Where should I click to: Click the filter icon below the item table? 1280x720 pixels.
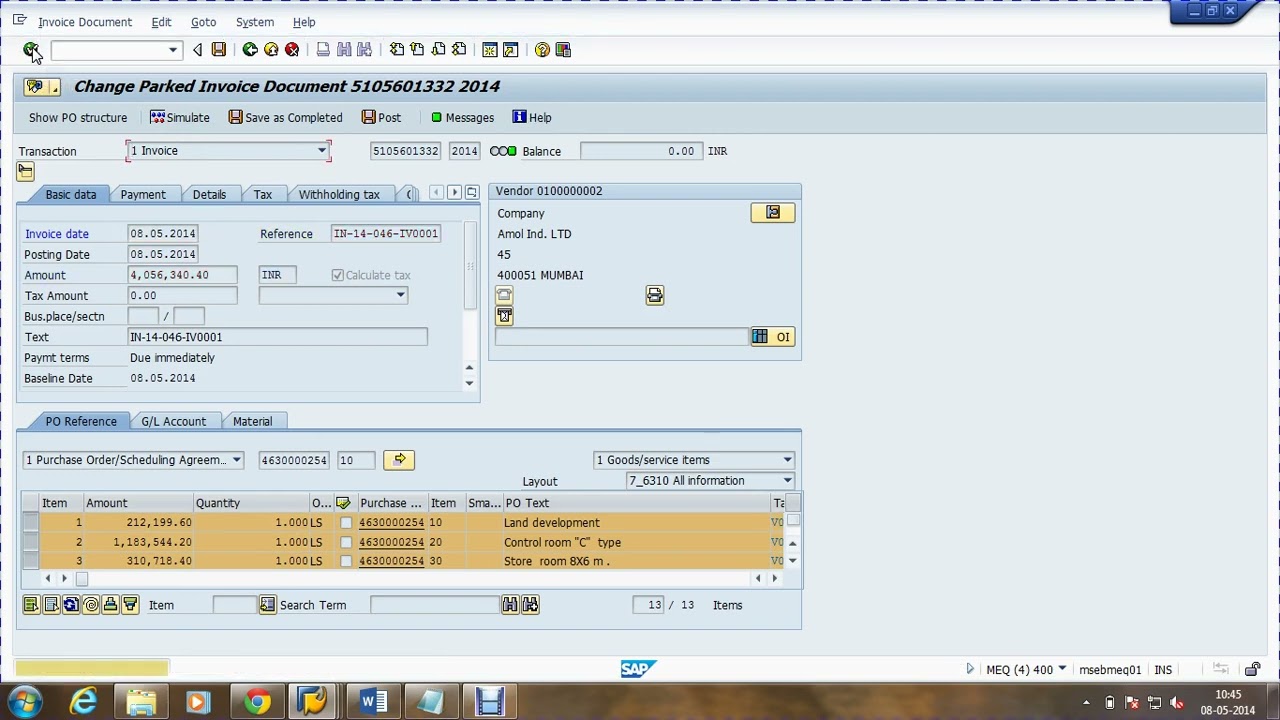(130, 605)
